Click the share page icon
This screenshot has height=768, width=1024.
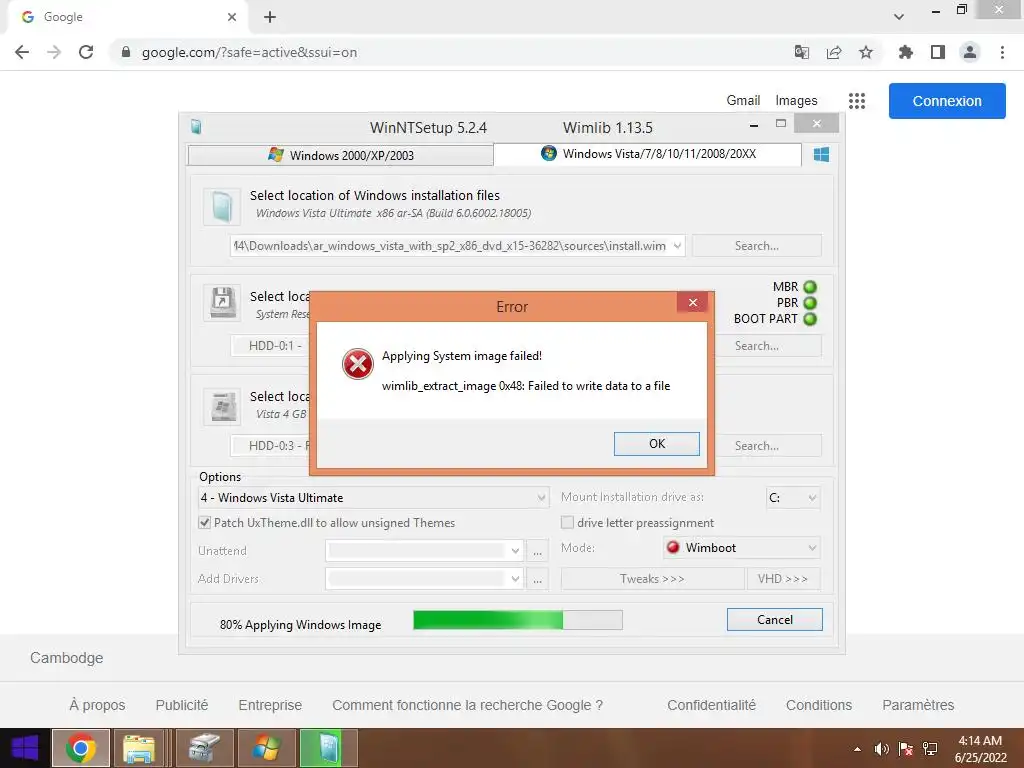(834, 52)
